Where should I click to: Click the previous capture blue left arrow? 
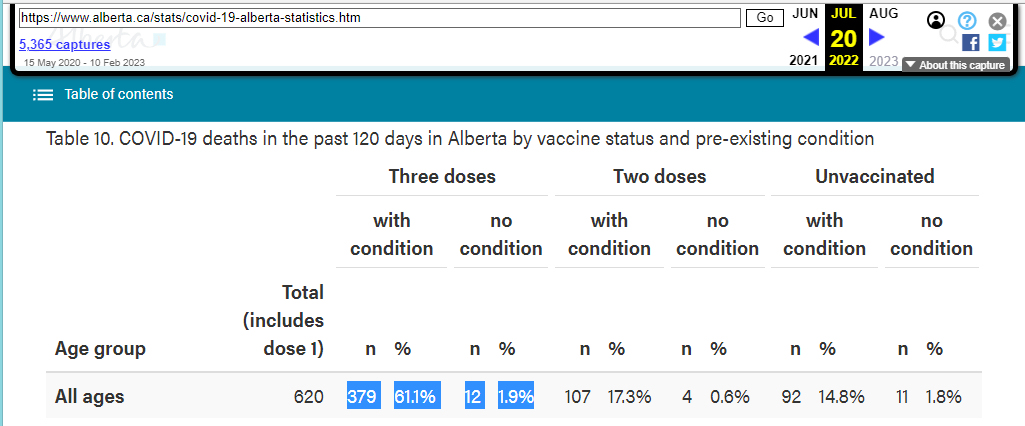click(x=811, y=38)
